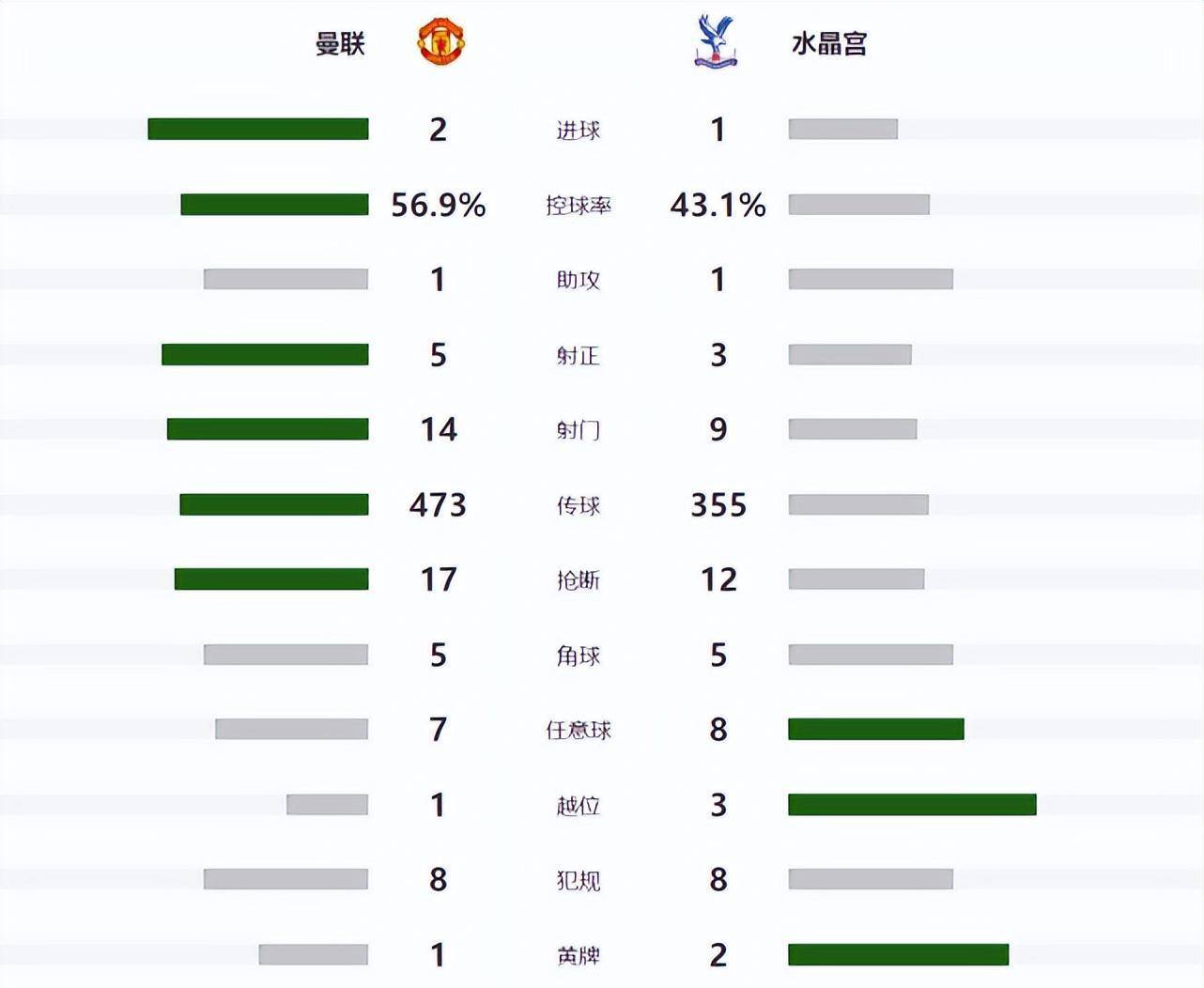Click the 任意球 stat label
The height and width of the screenshot is (988, 1204).
click(x=578, y=731)
